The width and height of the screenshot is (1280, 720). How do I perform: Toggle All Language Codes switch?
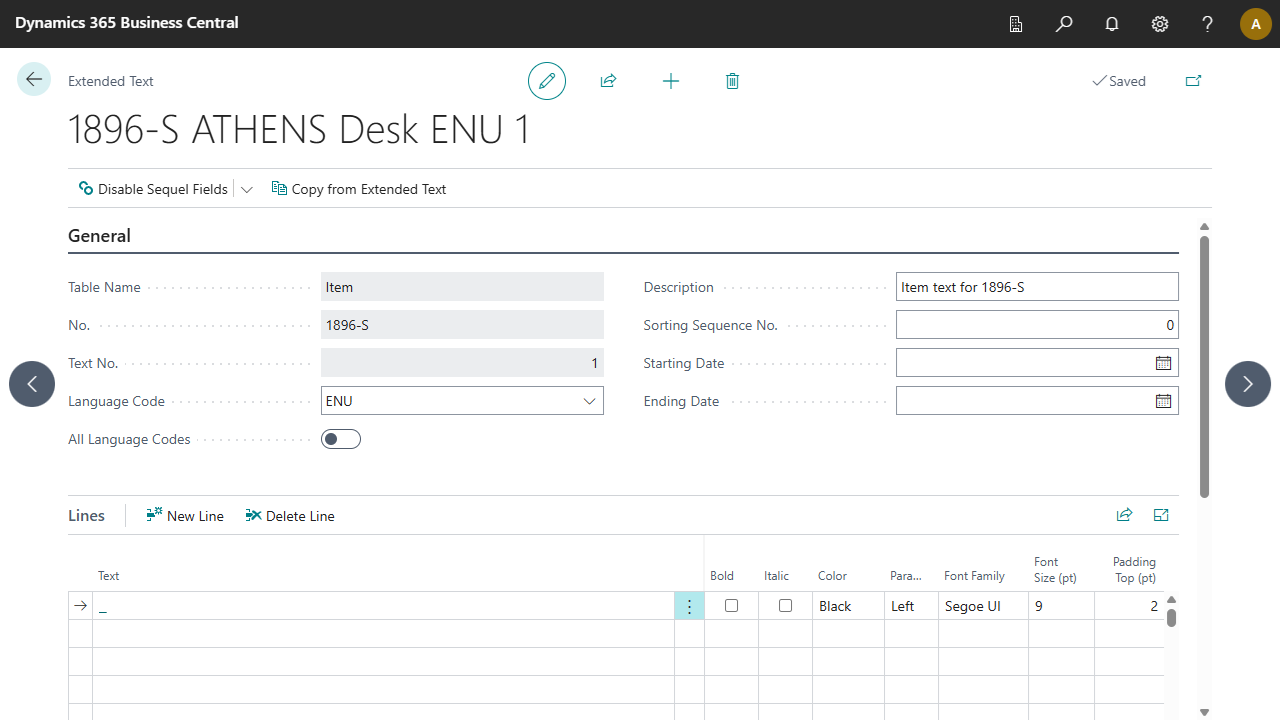click(341, 439)
